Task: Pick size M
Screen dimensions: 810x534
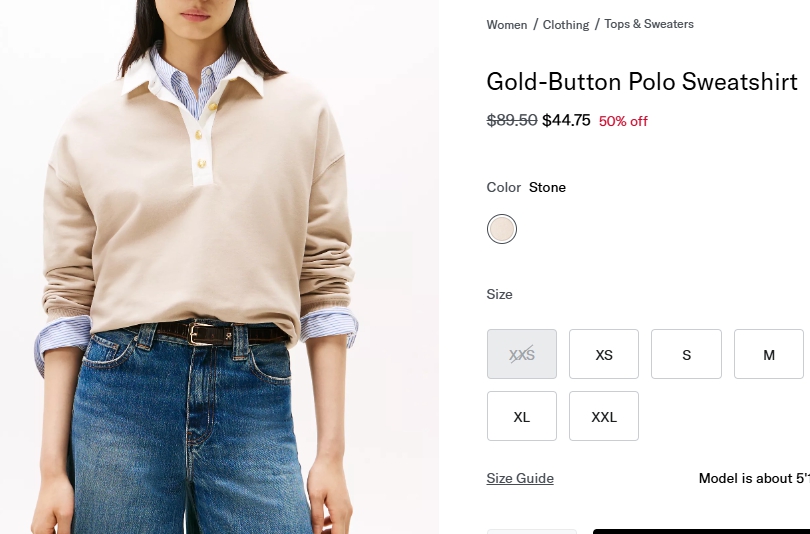Action: coord(768,354)
